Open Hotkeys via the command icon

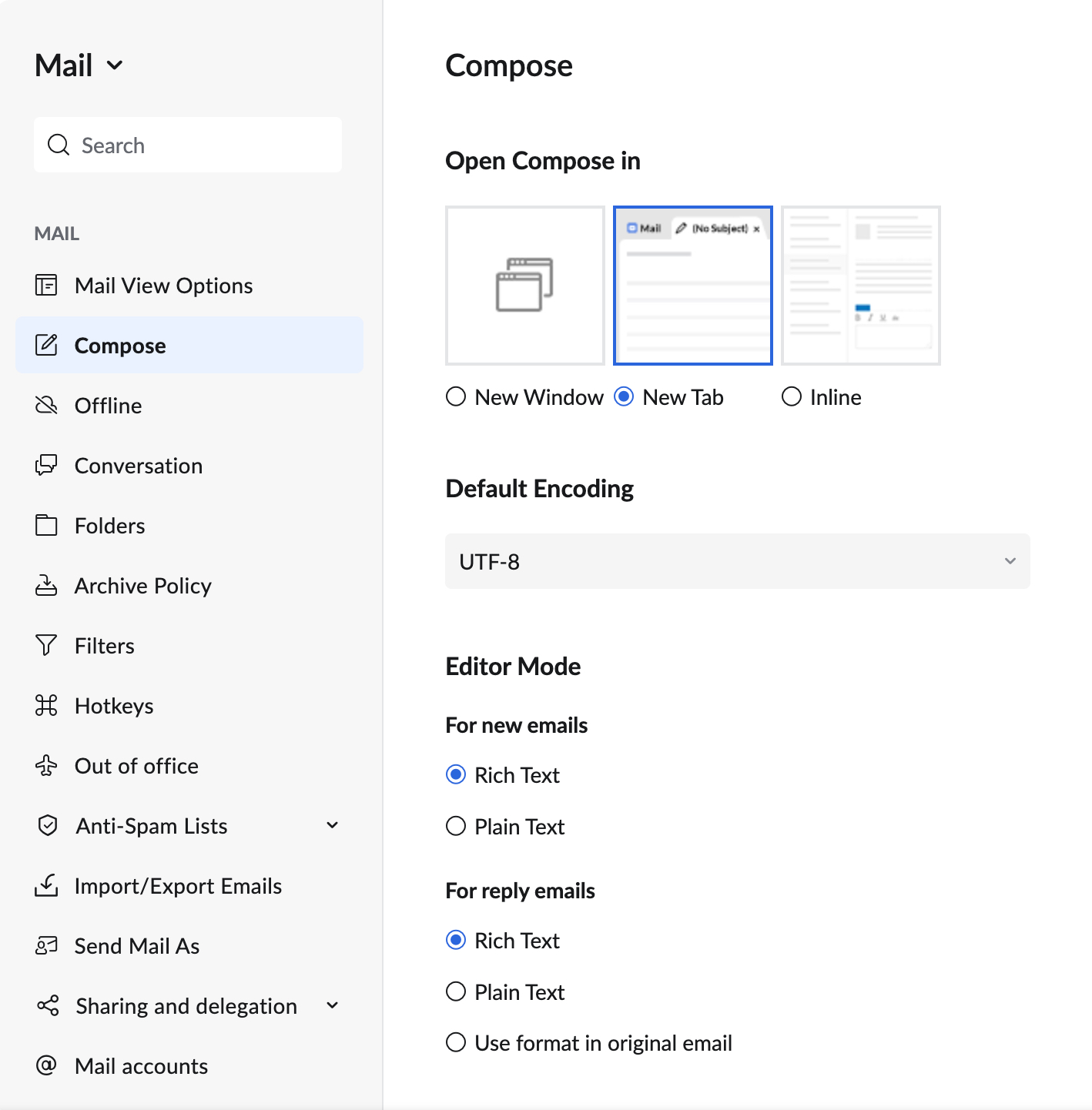click(47, 705)
